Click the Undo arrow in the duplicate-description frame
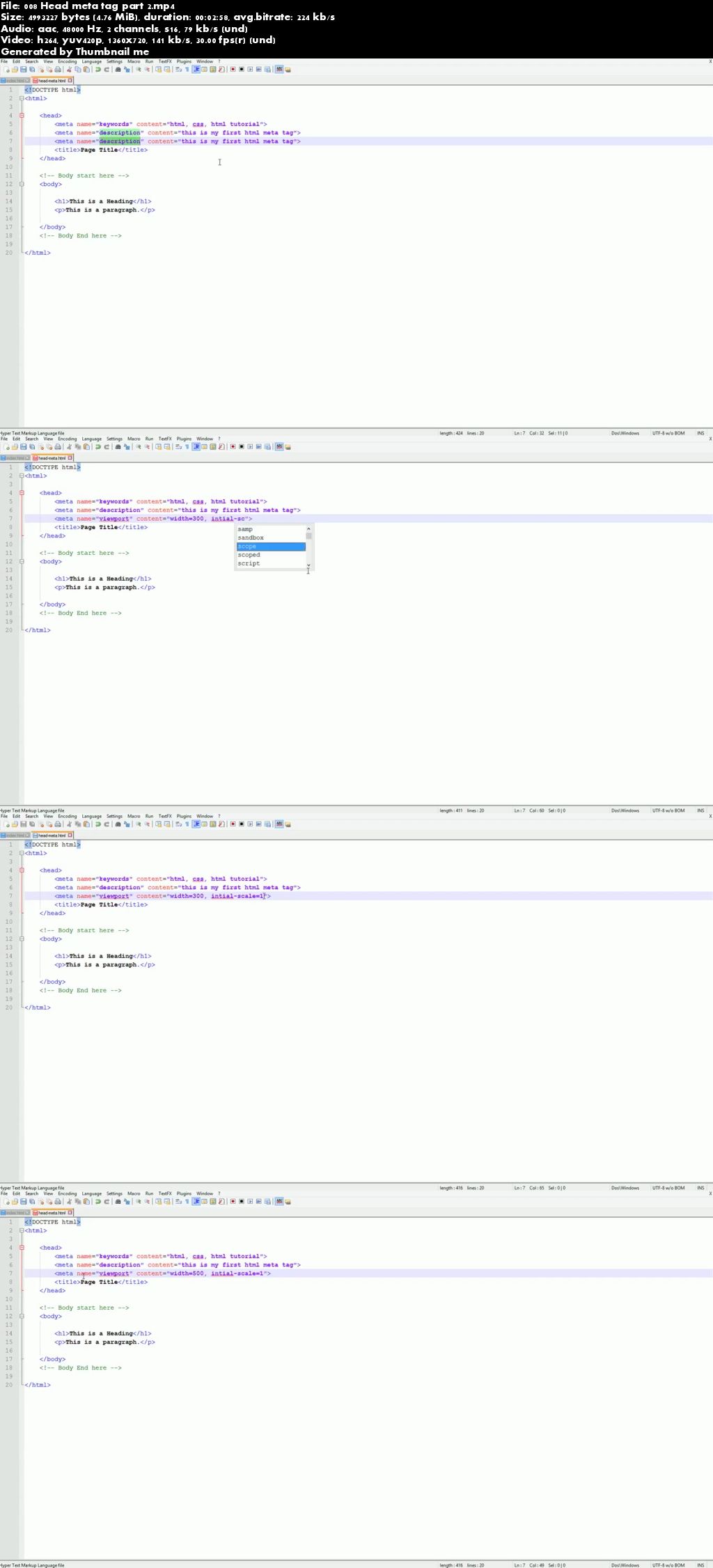 point(98,69)
